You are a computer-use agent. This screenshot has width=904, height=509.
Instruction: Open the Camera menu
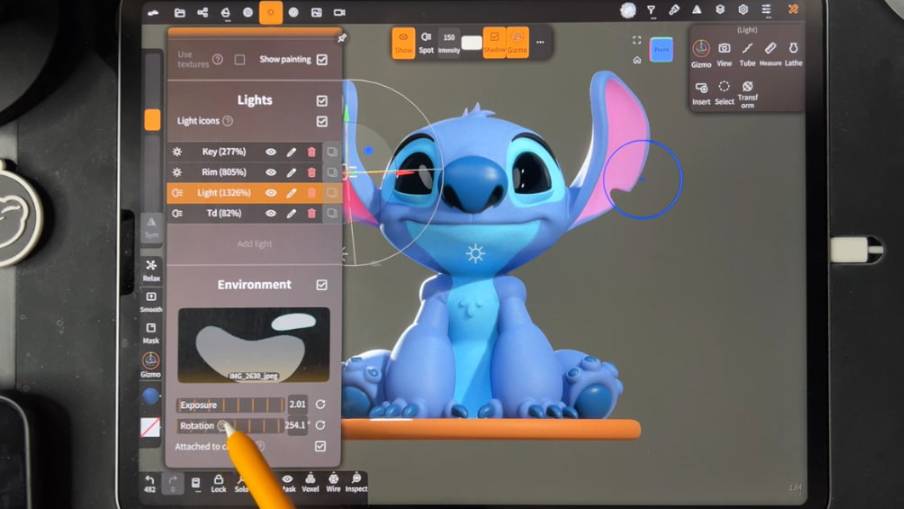pos(339,13)
